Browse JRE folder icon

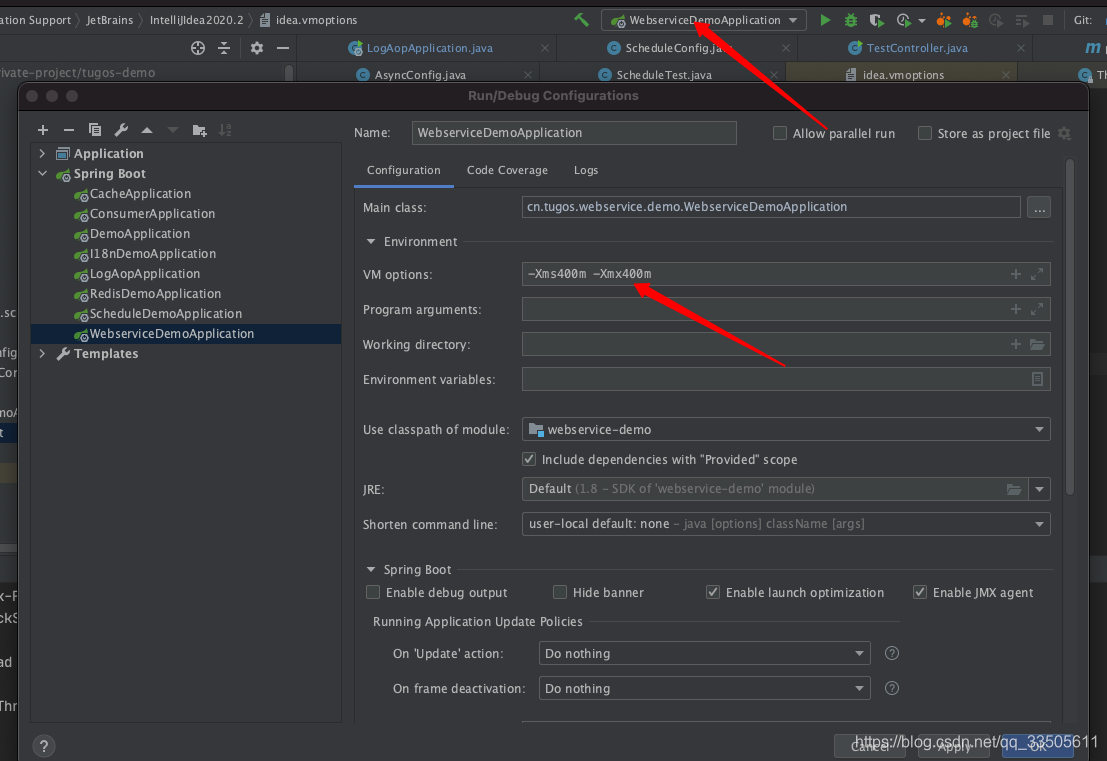click(1014, 489)
